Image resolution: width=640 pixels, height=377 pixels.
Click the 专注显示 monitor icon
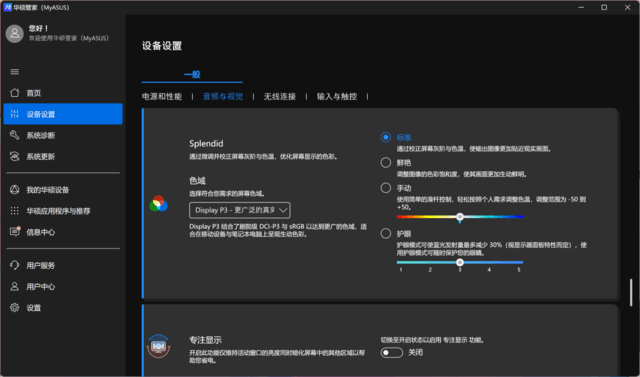point(158,346)
